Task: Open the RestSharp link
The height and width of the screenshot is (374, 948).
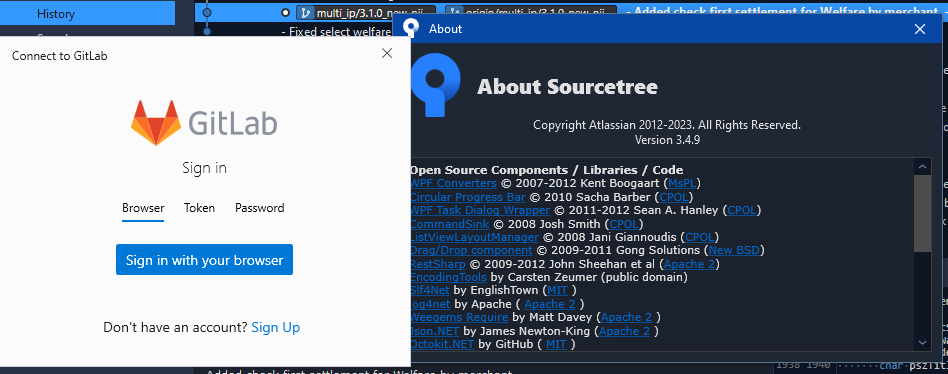Action: 438,264
